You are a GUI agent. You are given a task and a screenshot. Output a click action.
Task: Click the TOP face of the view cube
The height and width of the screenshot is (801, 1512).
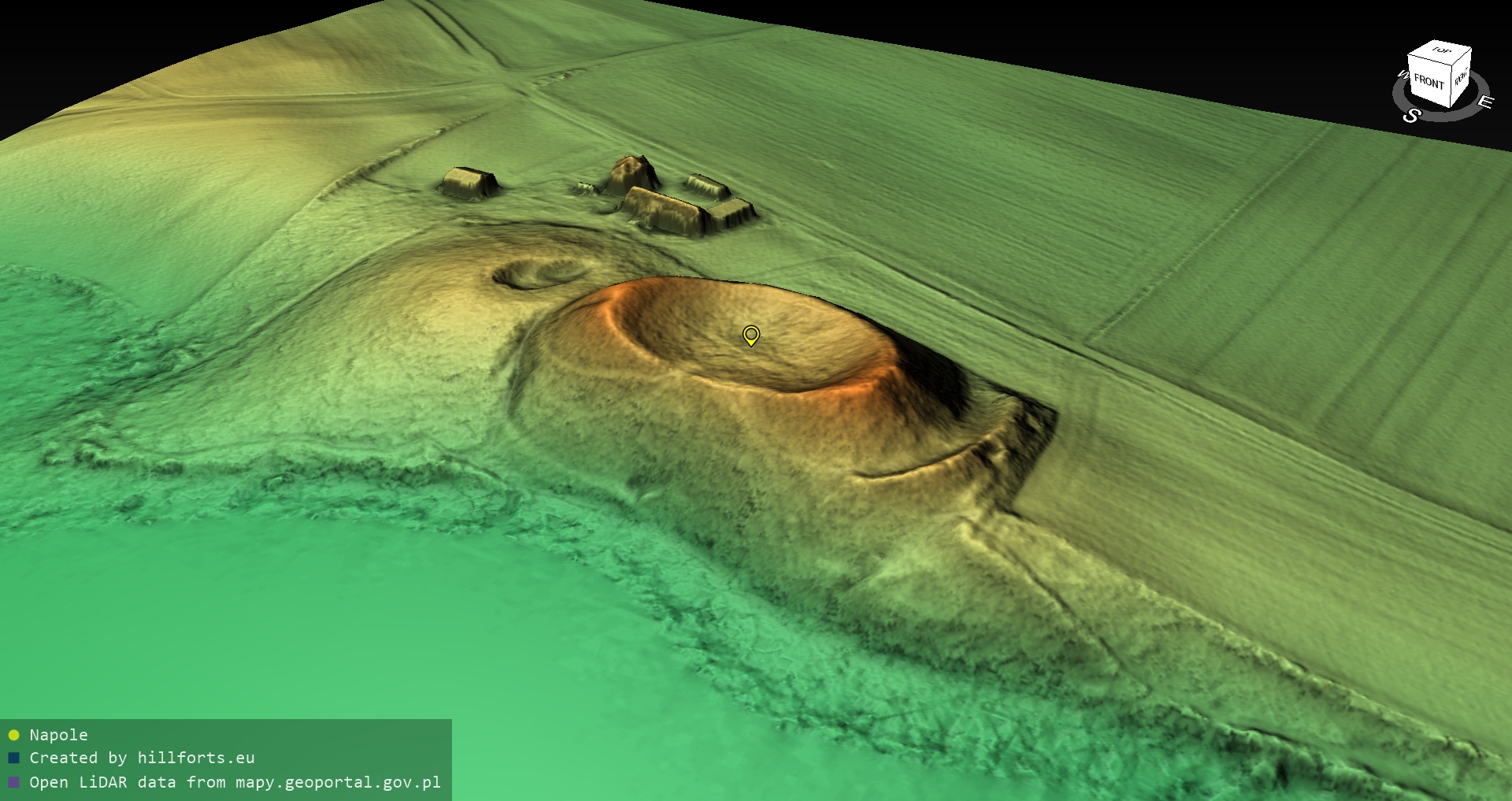click(1441, 52)
